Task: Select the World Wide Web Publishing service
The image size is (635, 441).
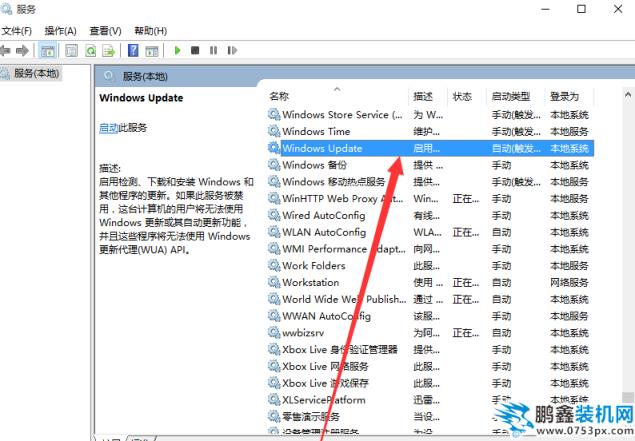Action: coord(430,299)
